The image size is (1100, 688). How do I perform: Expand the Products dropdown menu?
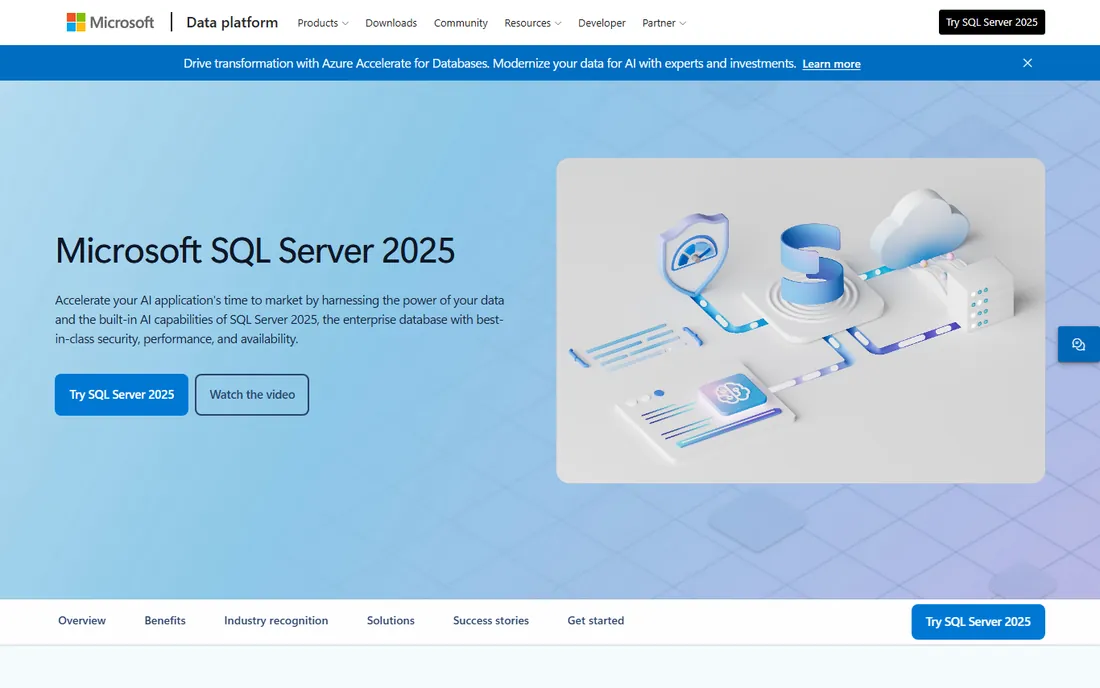323,23
